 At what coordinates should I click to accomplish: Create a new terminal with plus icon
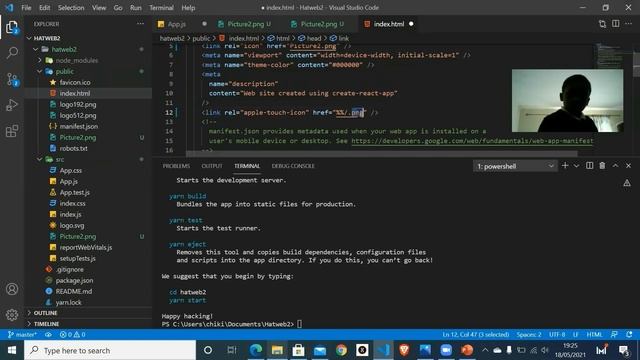coord(565,165)
